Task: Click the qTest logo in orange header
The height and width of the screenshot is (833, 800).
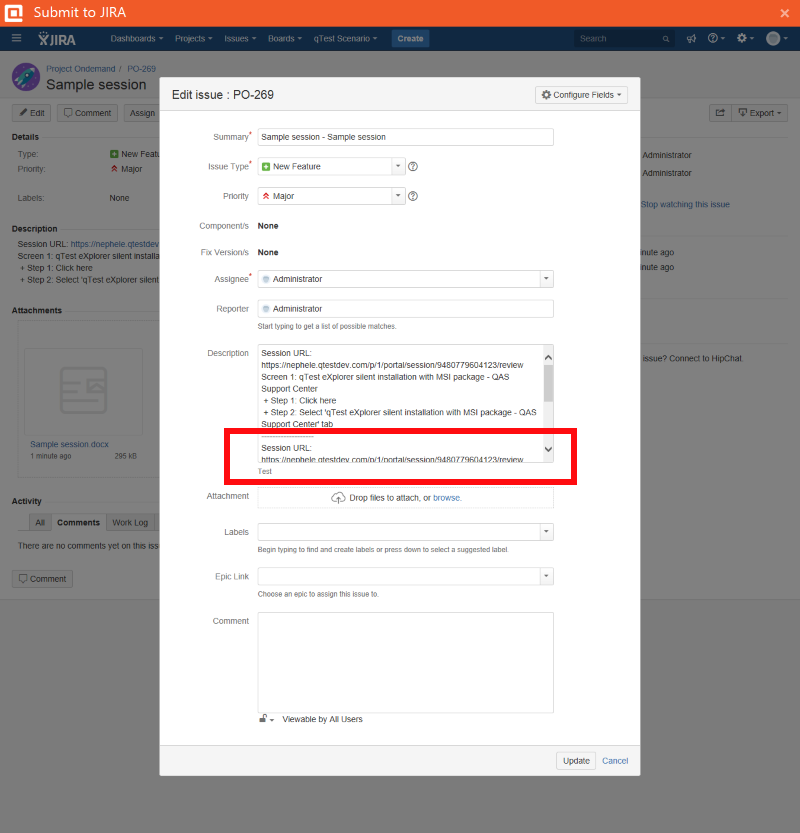Action: tap(14, 13)
